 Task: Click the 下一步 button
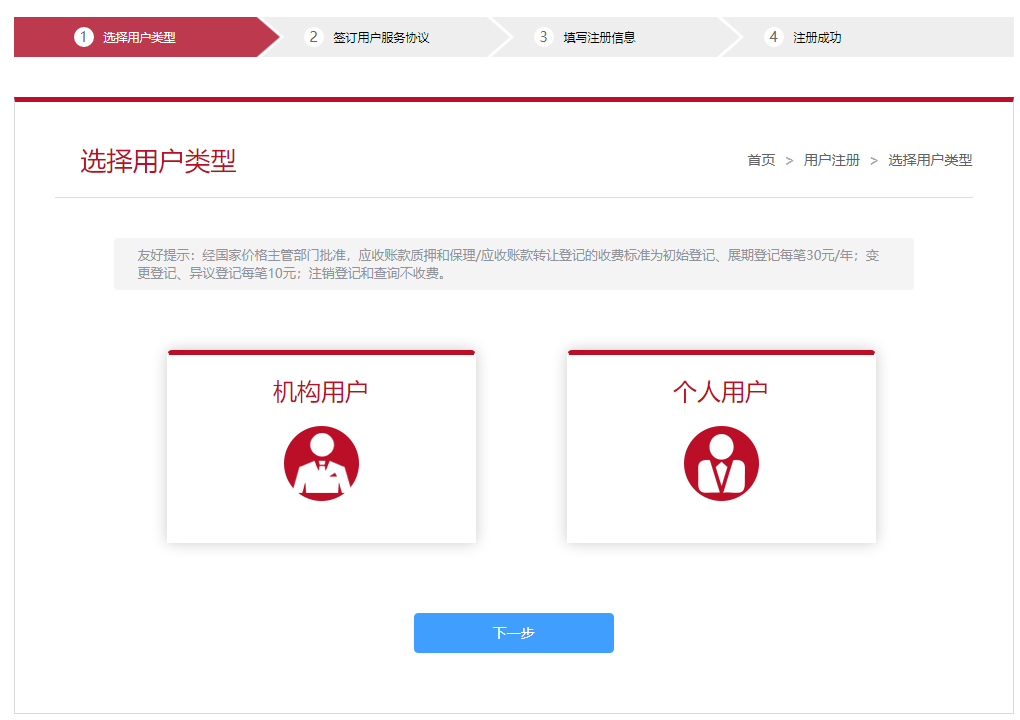click(x=514, y=633)
